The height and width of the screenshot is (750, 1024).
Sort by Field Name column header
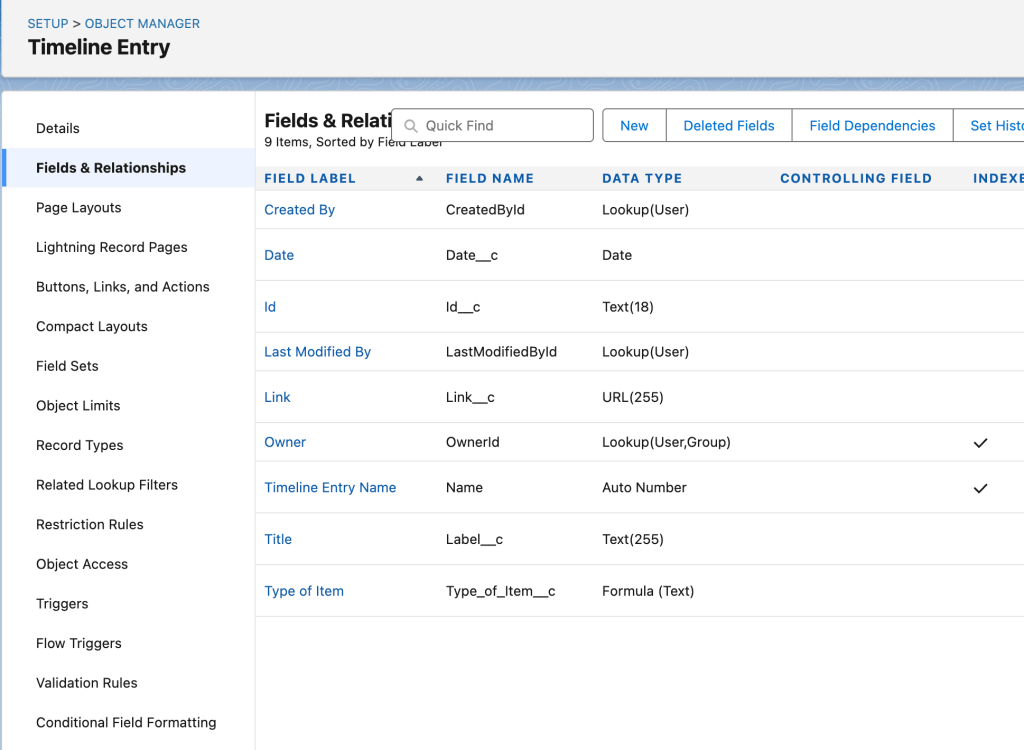pyautogui.click(x=489, y=178)
